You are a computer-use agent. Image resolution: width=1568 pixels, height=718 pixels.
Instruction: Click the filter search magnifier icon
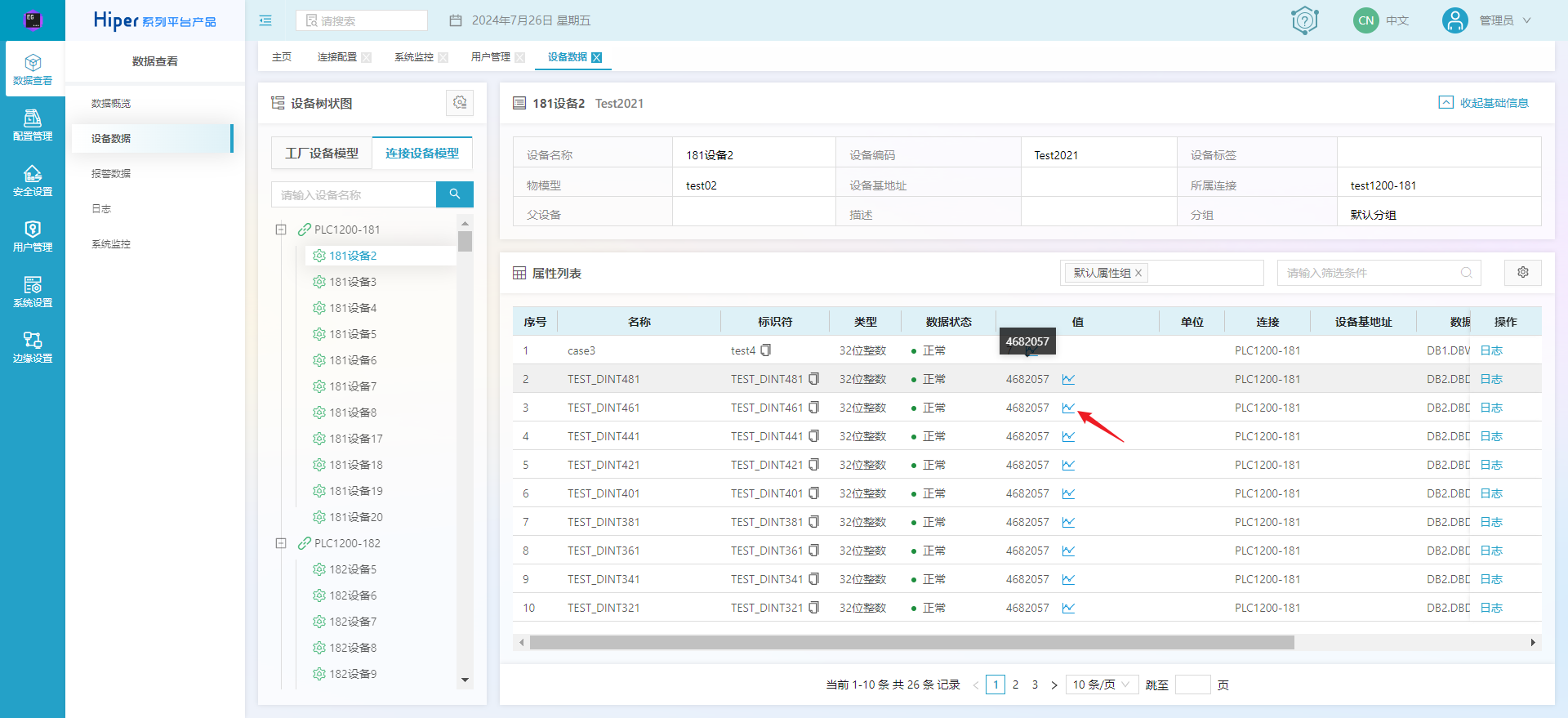coord(1467,273)
